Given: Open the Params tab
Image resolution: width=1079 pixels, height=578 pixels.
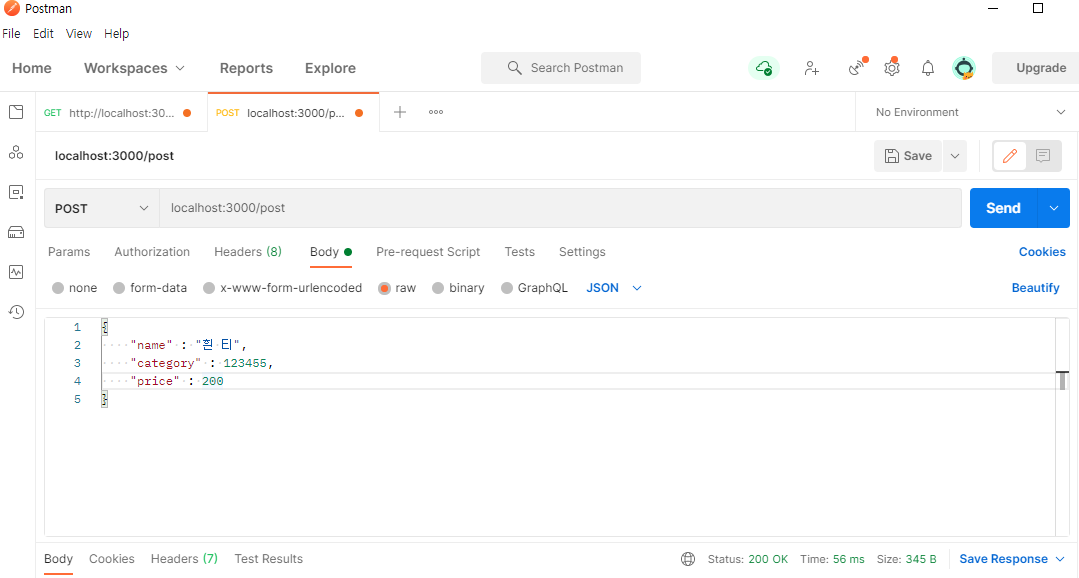Looking at the screenshot, I should coord(69,252).
